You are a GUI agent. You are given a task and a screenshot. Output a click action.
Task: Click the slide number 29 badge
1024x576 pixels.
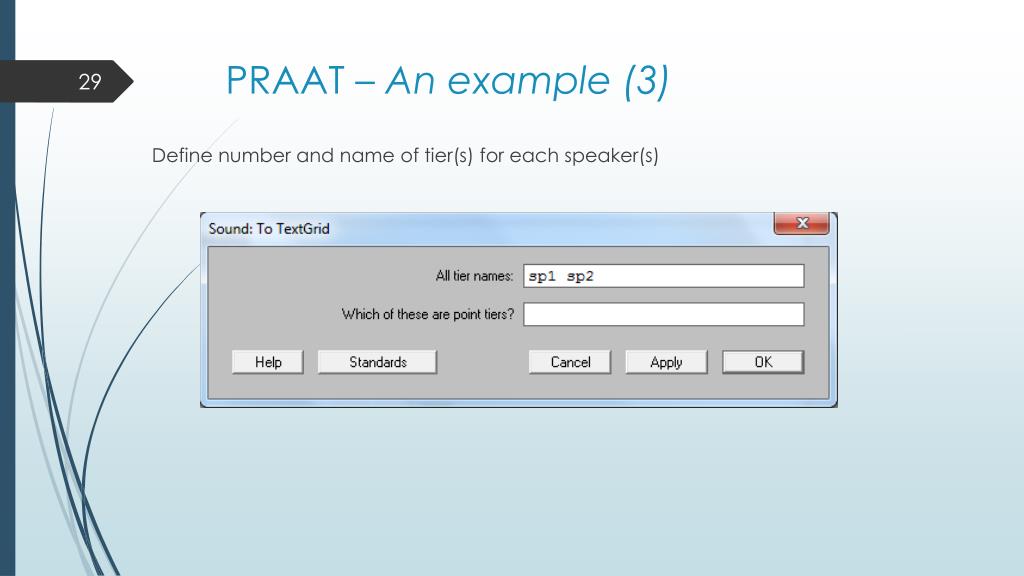pyautogui.click(x=66, y=81)
